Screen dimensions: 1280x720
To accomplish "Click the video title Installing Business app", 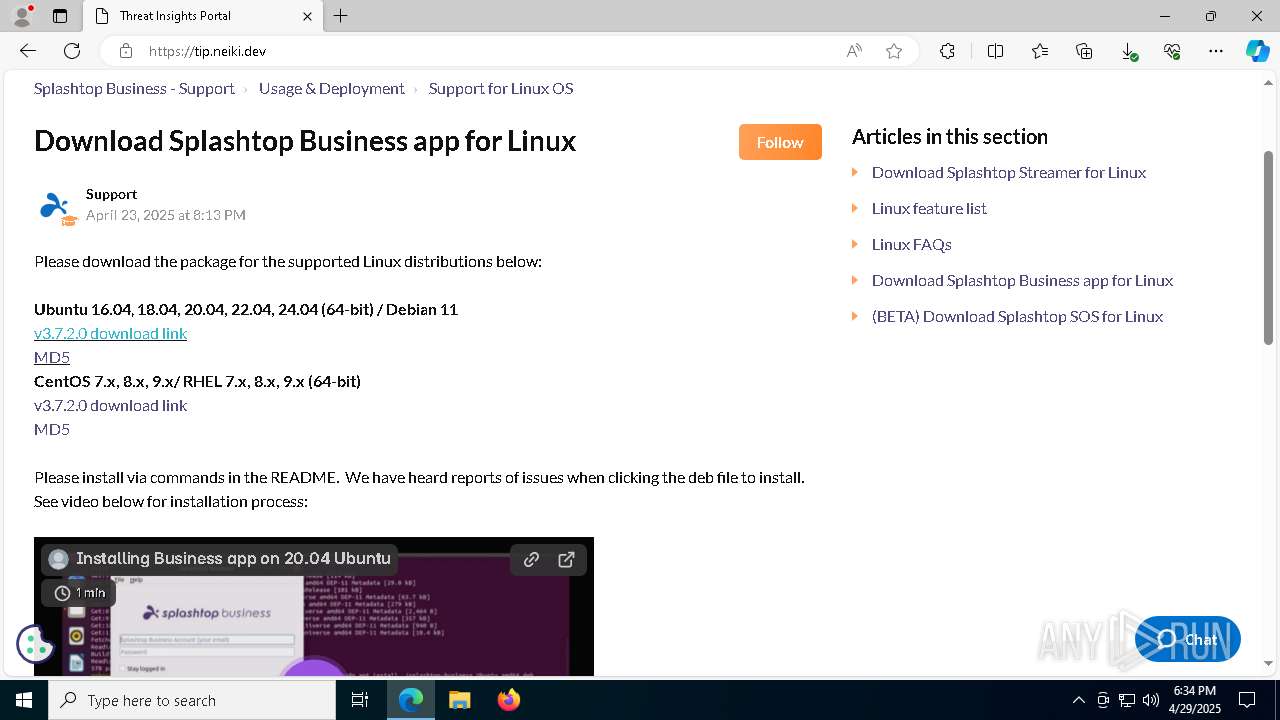I will [x=233, y=559].
